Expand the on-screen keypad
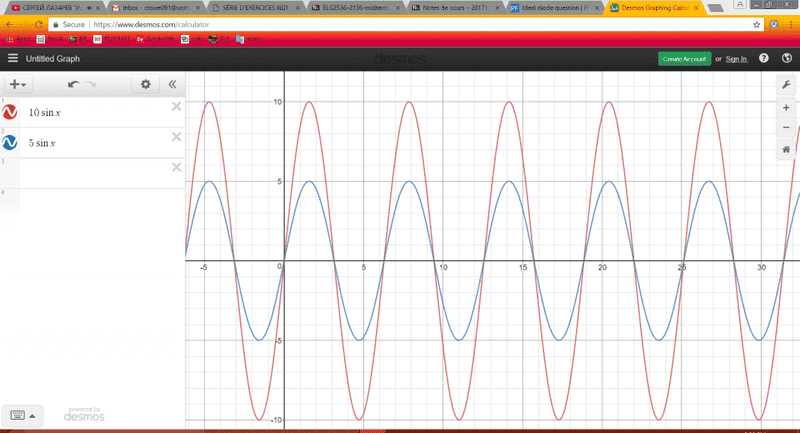Viewport: 800px width, 433px height. coord(23,414)
